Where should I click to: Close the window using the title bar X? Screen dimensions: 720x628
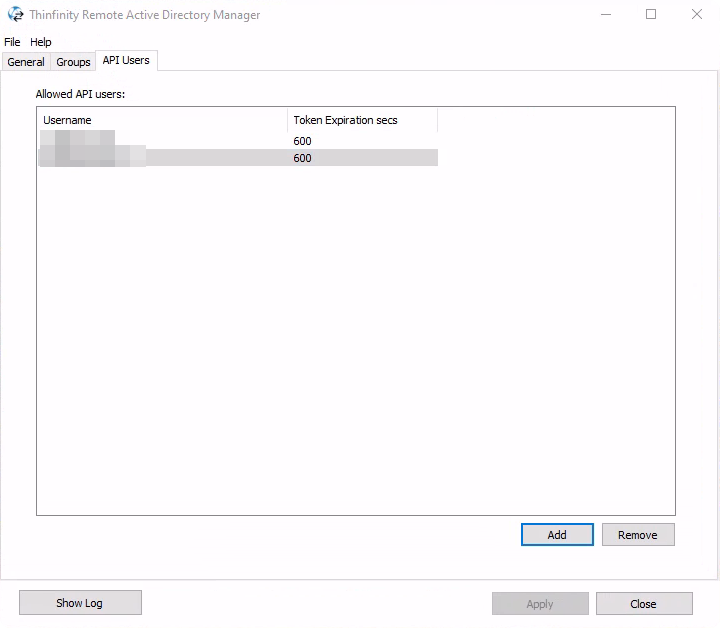tap(697, 14)
